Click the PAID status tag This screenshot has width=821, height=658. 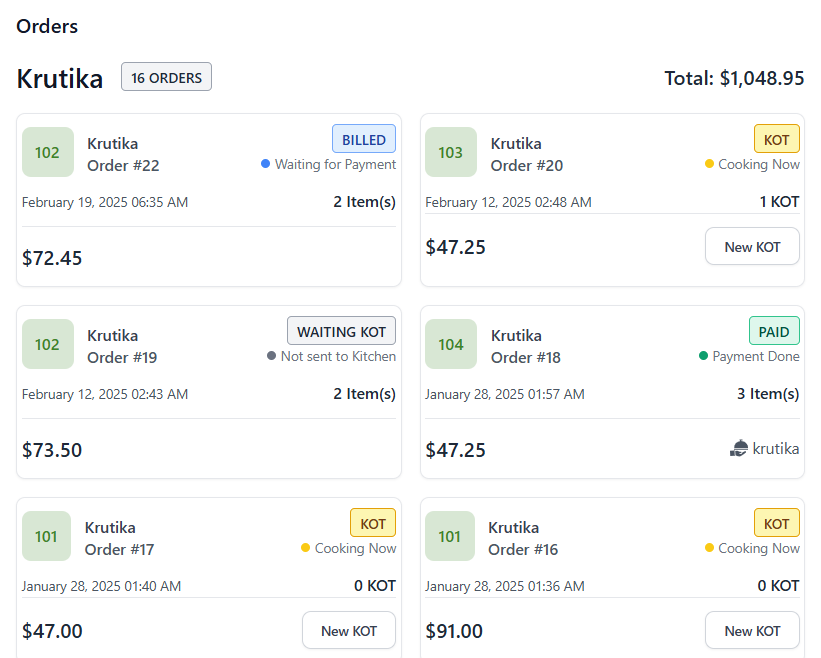774,331
